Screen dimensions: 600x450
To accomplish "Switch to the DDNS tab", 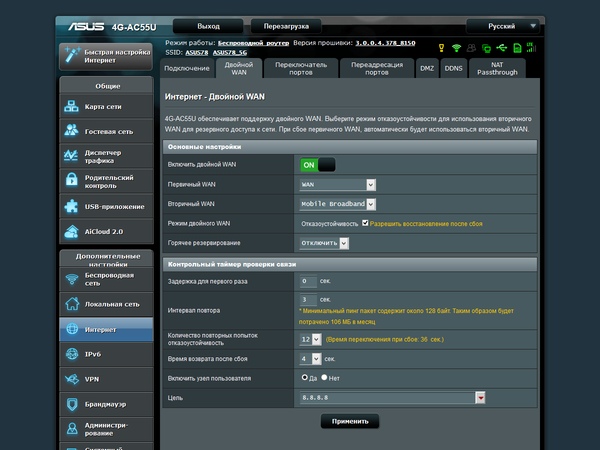I will tap(454, 68).
